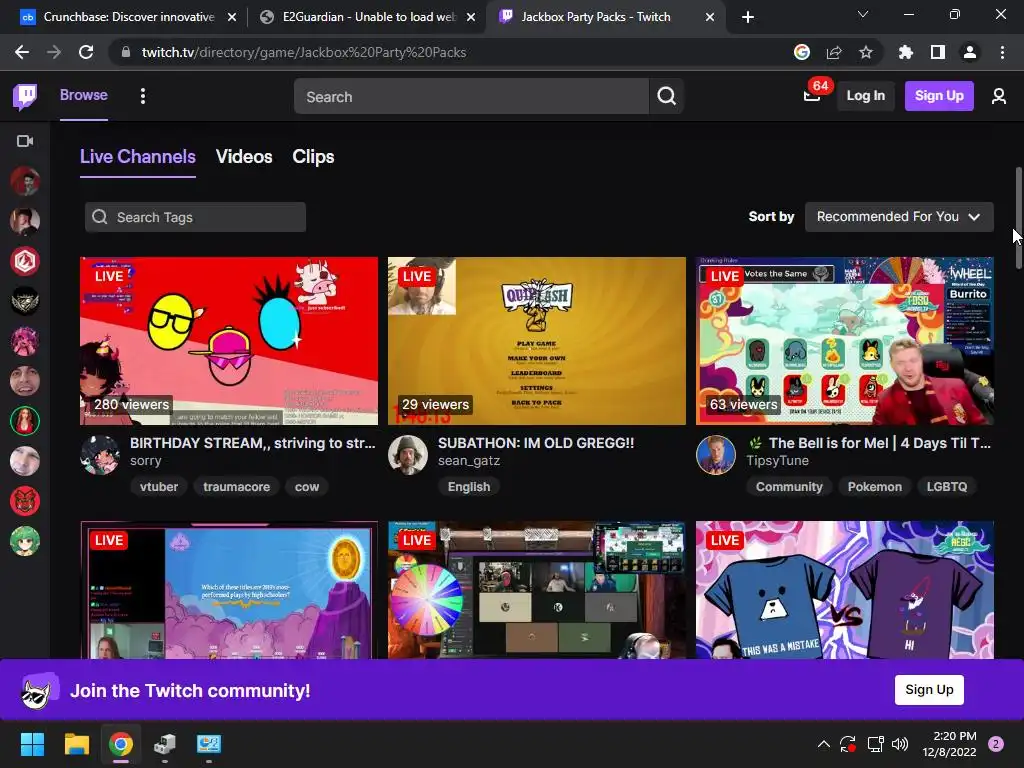Click the volume icon in system tray
This screenshot has width=1024, height=768.
click(x=900, y=744)
